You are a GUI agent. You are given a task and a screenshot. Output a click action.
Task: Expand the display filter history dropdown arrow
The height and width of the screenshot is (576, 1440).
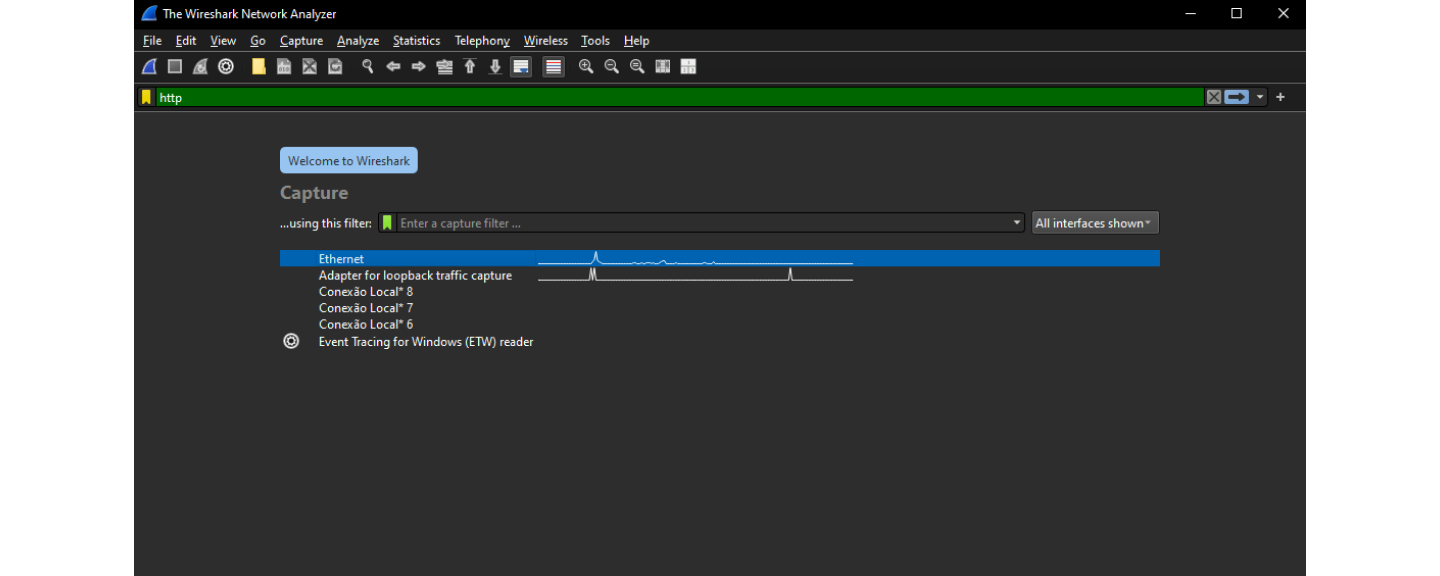point(1260,97)
